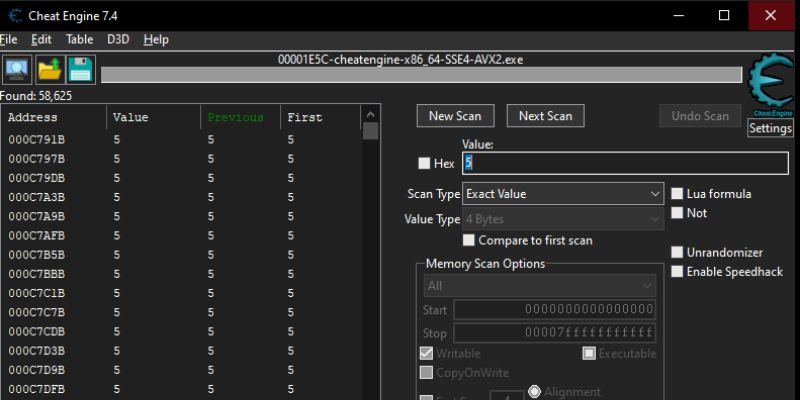Click the Next Scan button
This screenshot has width=800, height=400.
(545, 116)
